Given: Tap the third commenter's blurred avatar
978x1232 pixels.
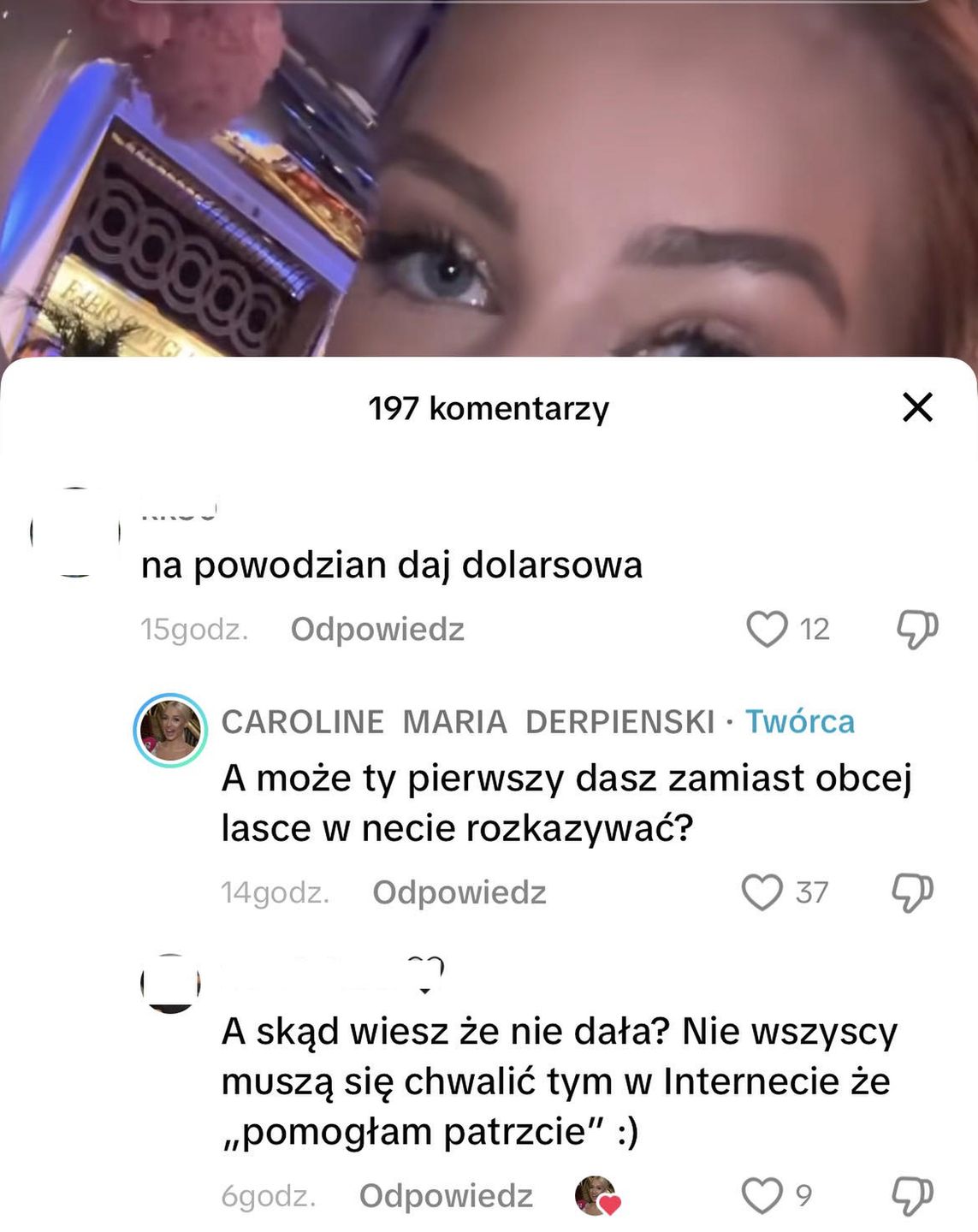Looking at the screenshot, I should click(x=170, y=983).
